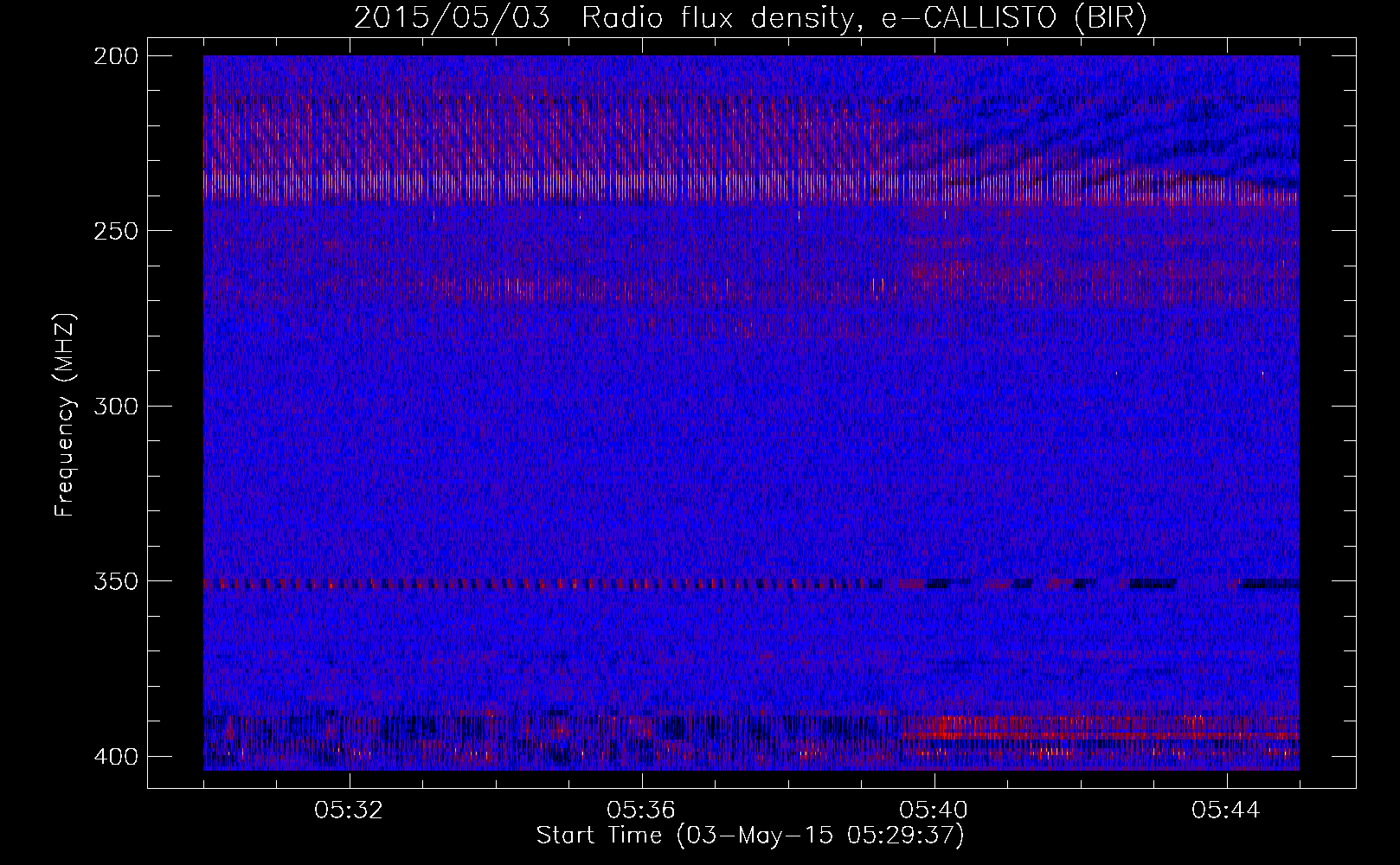Click the 'Frequency (MHZ)' y-axis label
The width and height of the screenshot is (1400, 865).
click(66, 414)
